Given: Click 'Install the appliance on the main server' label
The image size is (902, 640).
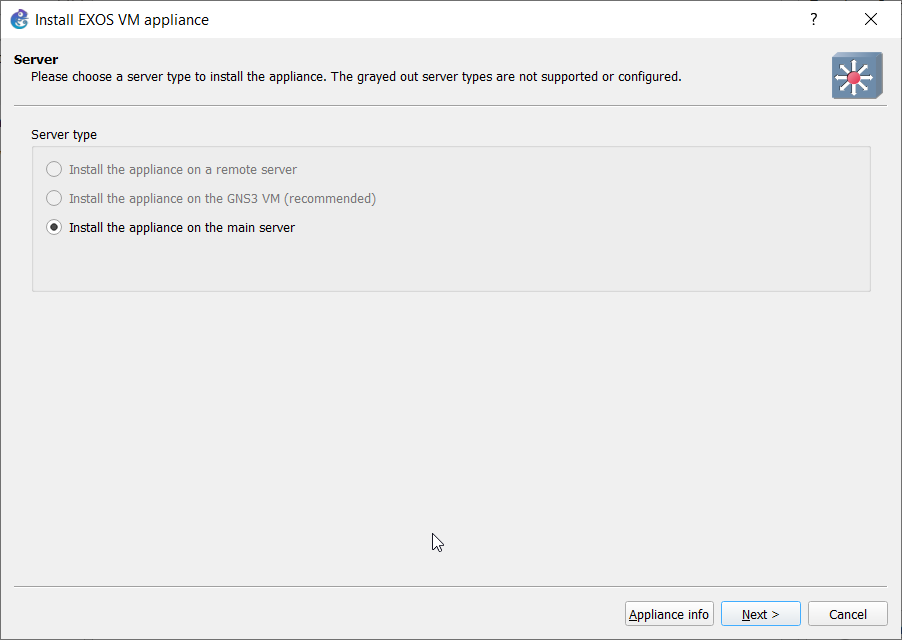Looking at the screenshot, I should click(182, 228).
